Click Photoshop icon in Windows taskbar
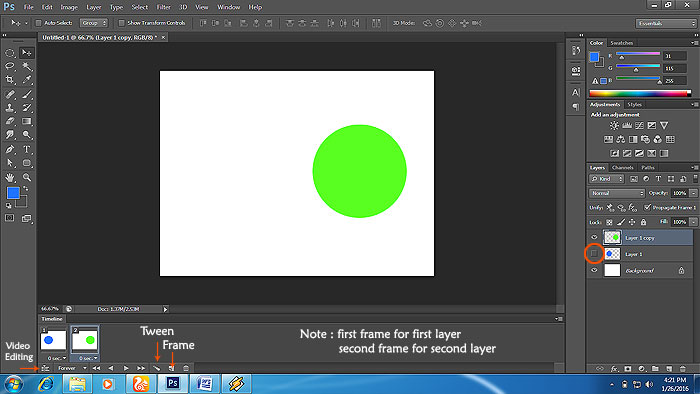The height and width of the screenshot is (394, 700). tap(173, 384)
